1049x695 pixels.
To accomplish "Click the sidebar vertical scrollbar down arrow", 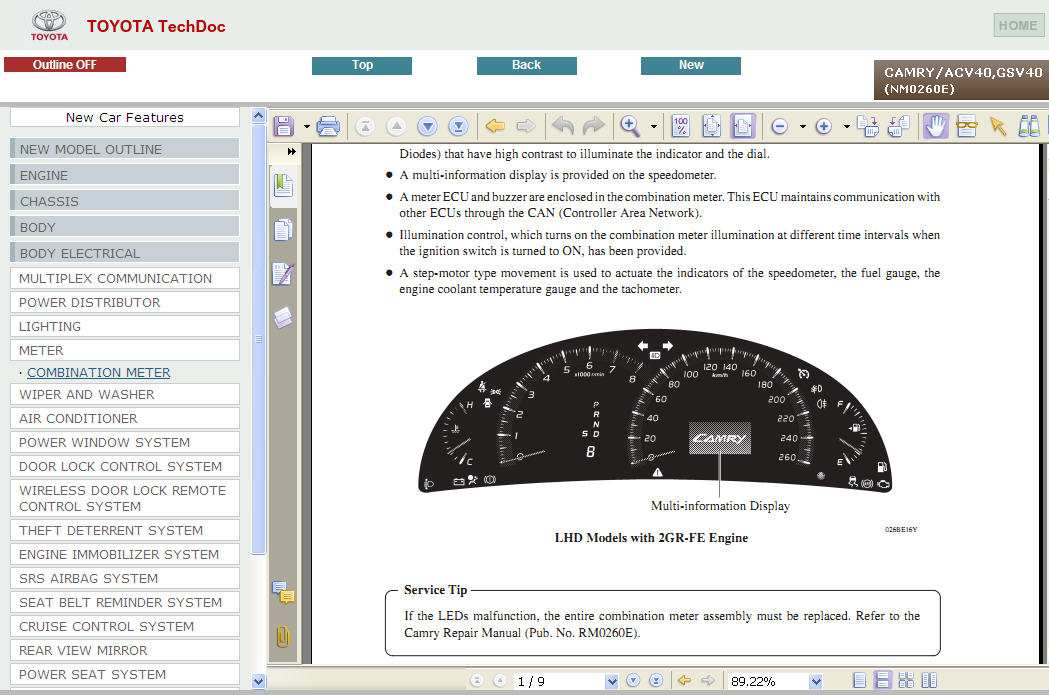I will pyautogui.click(x=259, y=681).
